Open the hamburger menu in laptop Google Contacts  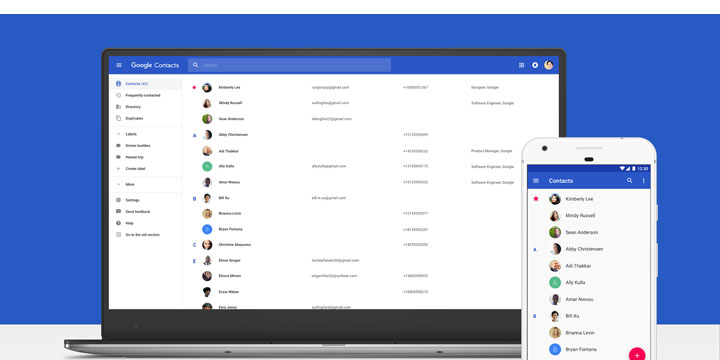(x=119, y=65)
